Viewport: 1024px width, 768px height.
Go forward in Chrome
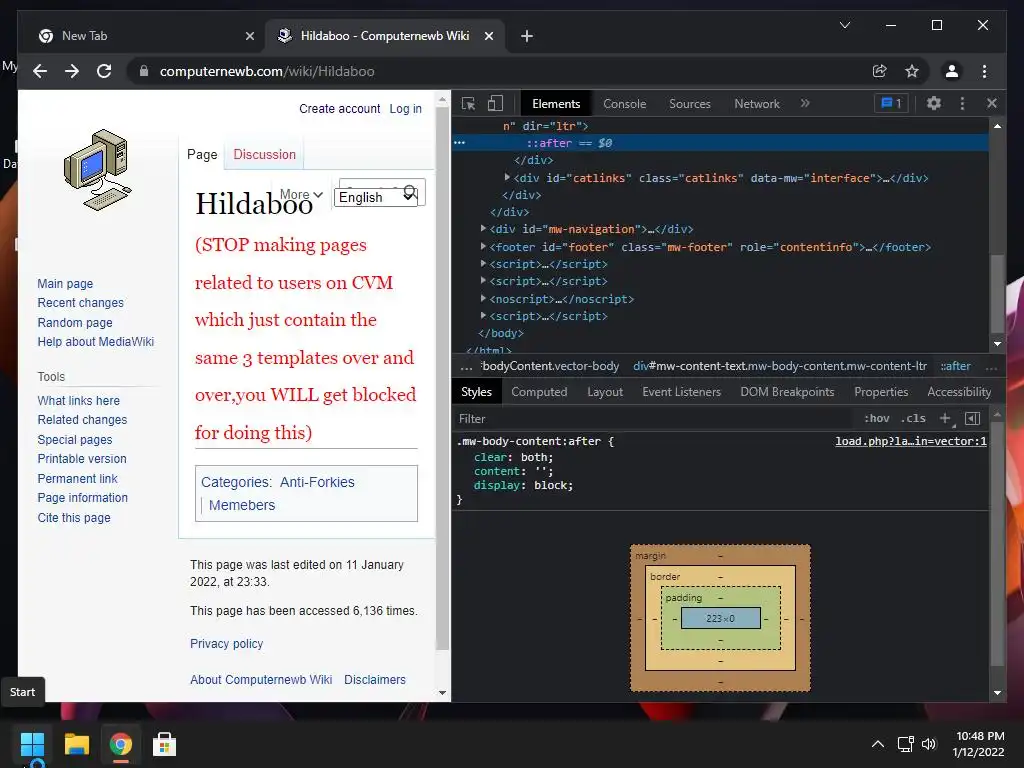click(x=72, y=71)
